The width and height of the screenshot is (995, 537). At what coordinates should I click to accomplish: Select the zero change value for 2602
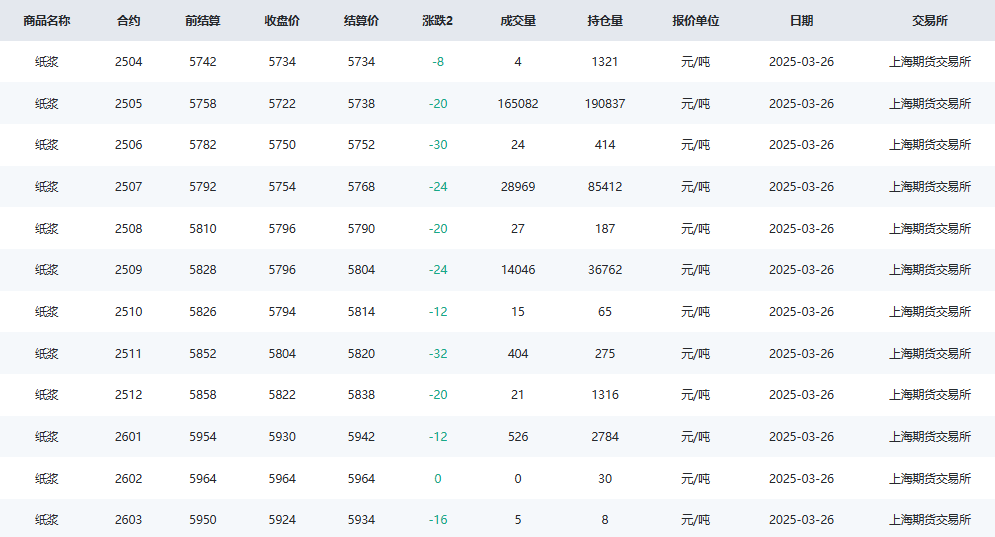coord(437,479)
